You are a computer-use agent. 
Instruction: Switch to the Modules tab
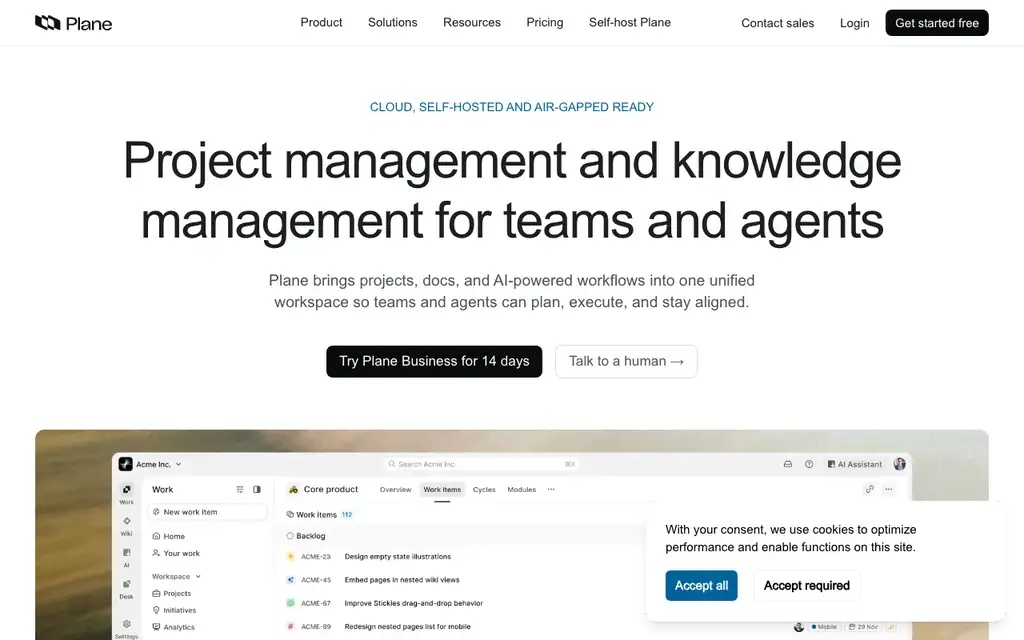tap(522, 489)
